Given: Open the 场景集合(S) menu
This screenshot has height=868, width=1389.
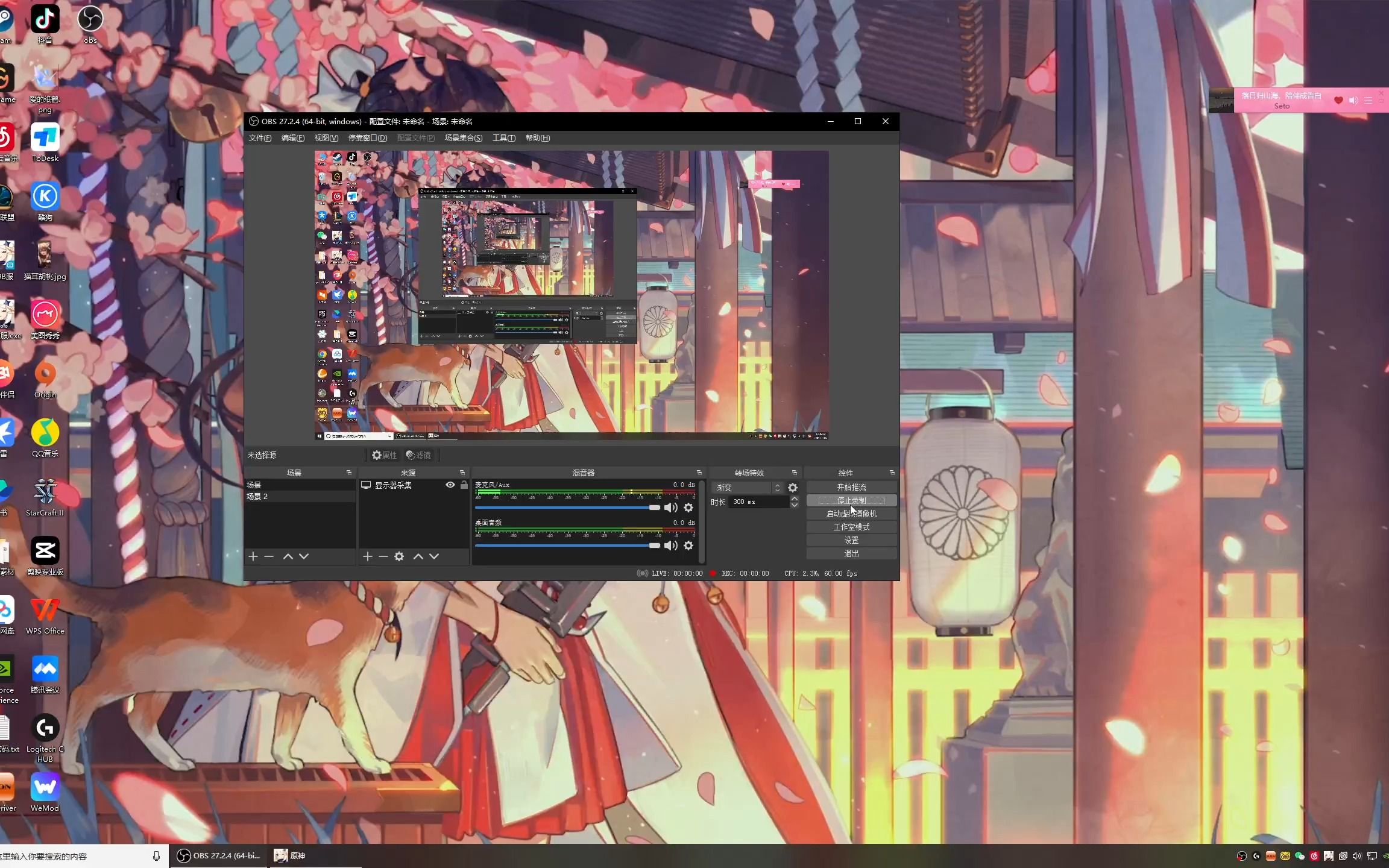Looking at the screenshot, I should 463,138.
